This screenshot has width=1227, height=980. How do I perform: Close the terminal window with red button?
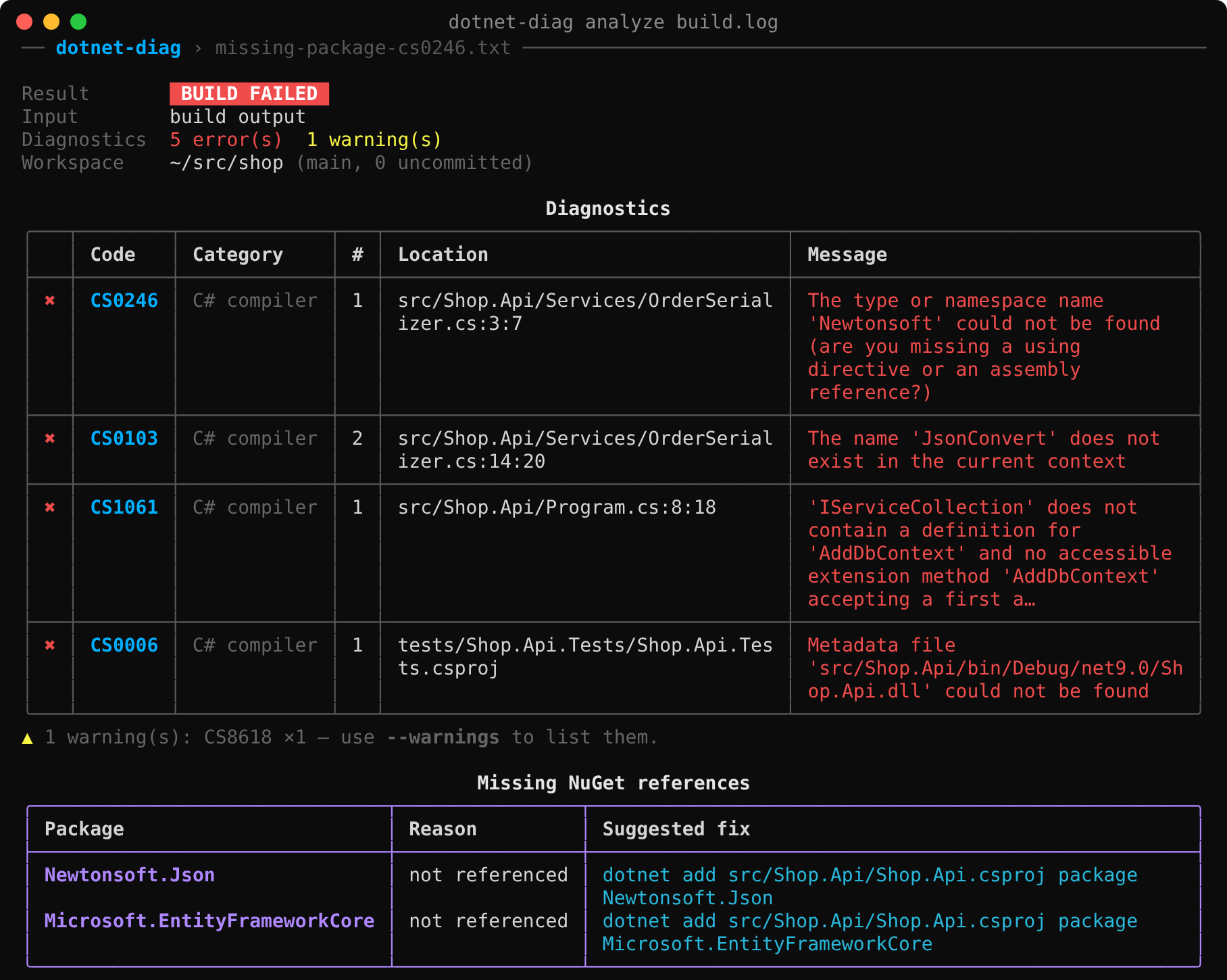point(24,22)
